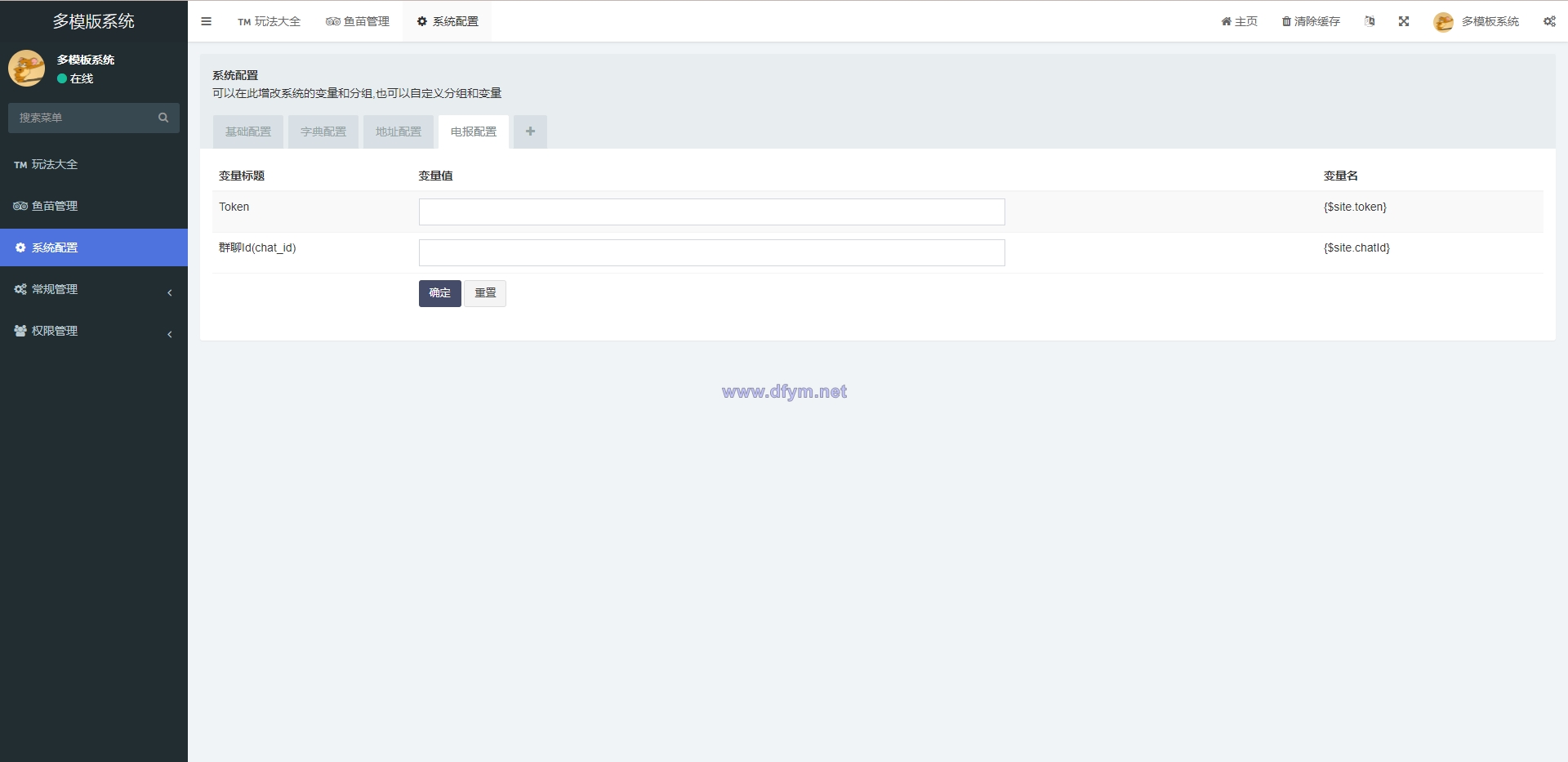1568x762 pixels.
Task: Expand the 常规管理 sidebar menu
Action: [94, 289]
